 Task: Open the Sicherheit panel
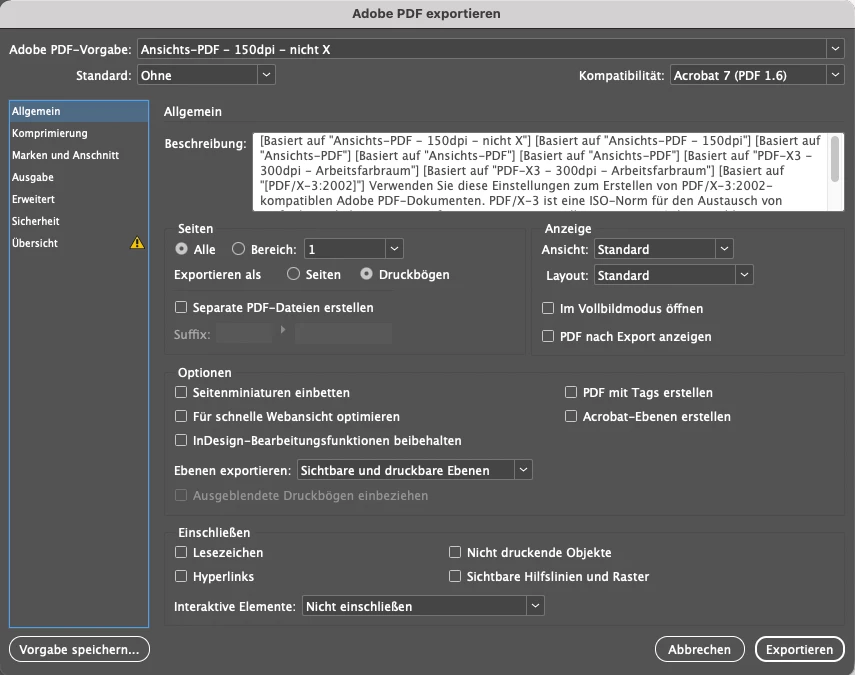(79, 221)
